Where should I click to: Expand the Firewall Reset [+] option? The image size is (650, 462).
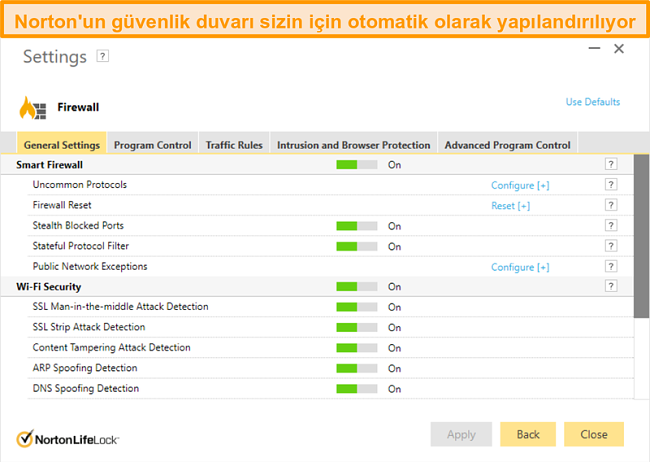[510, 206]
